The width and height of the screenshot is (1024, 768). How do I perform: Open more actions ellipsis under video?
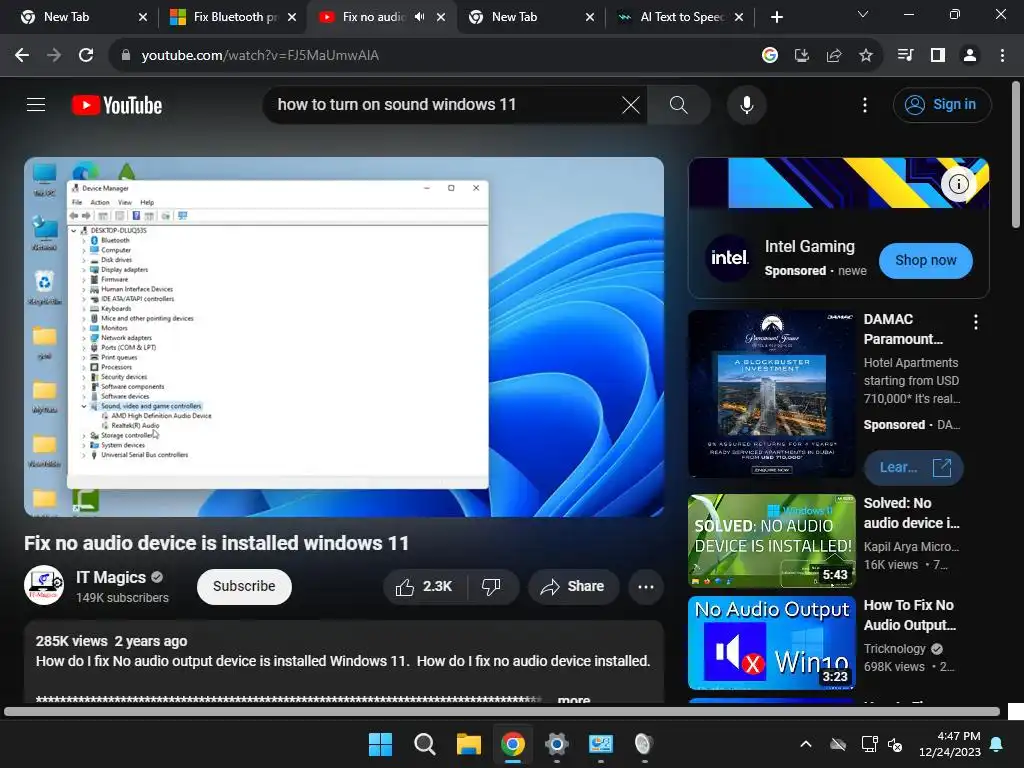click(646, 586)
